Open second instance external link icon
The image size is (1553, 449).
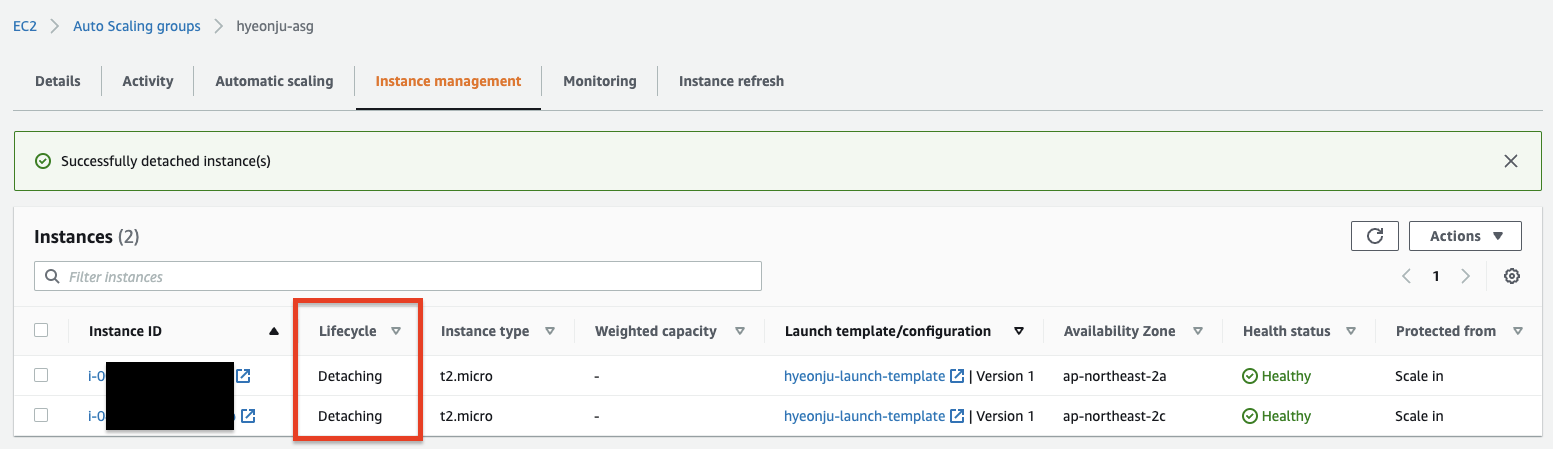pos(248,416)
